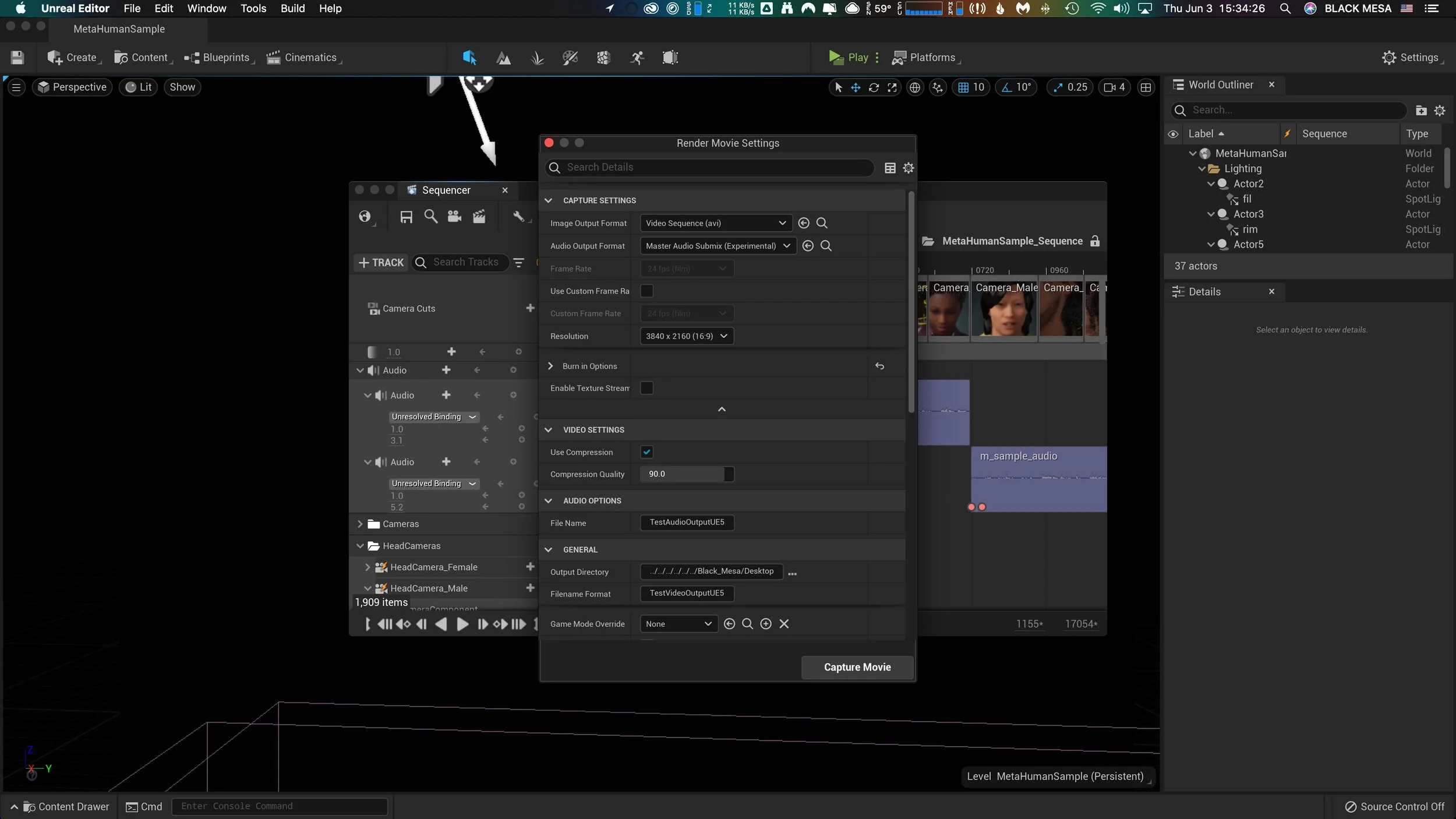Click inside the Search Tracks field
This screenshot has width=1456, height=819.
pos(466,262)
